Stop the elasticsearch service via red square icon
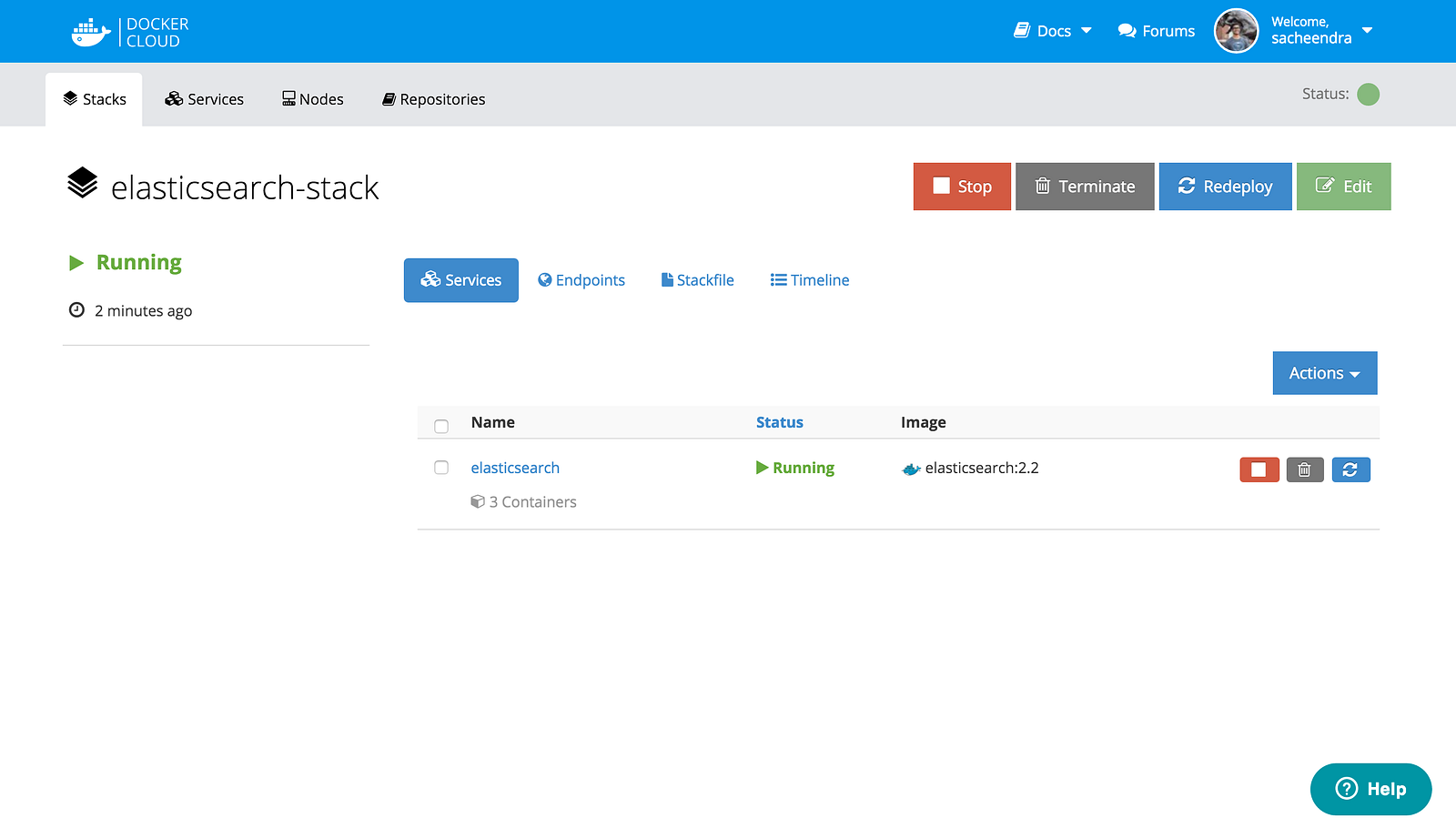This screenshot has height=828, width=1456. [1259, 470]
